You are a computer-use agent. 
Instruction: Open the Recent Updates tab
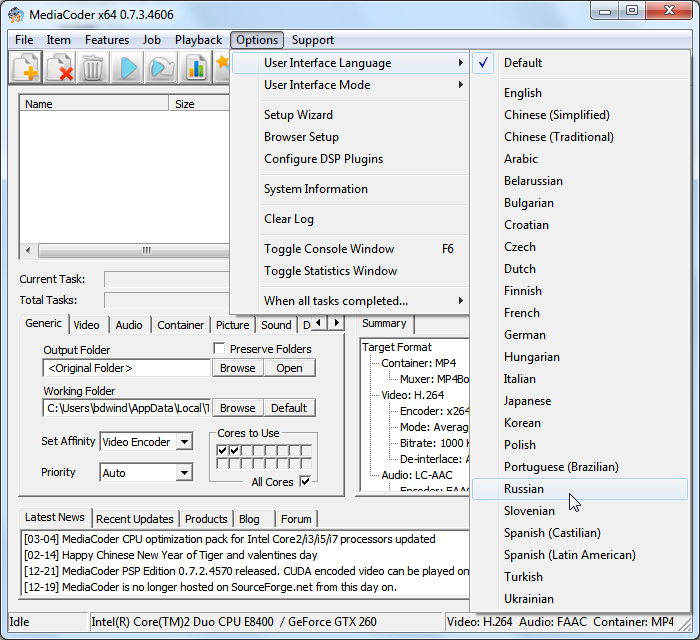point(135,519)
